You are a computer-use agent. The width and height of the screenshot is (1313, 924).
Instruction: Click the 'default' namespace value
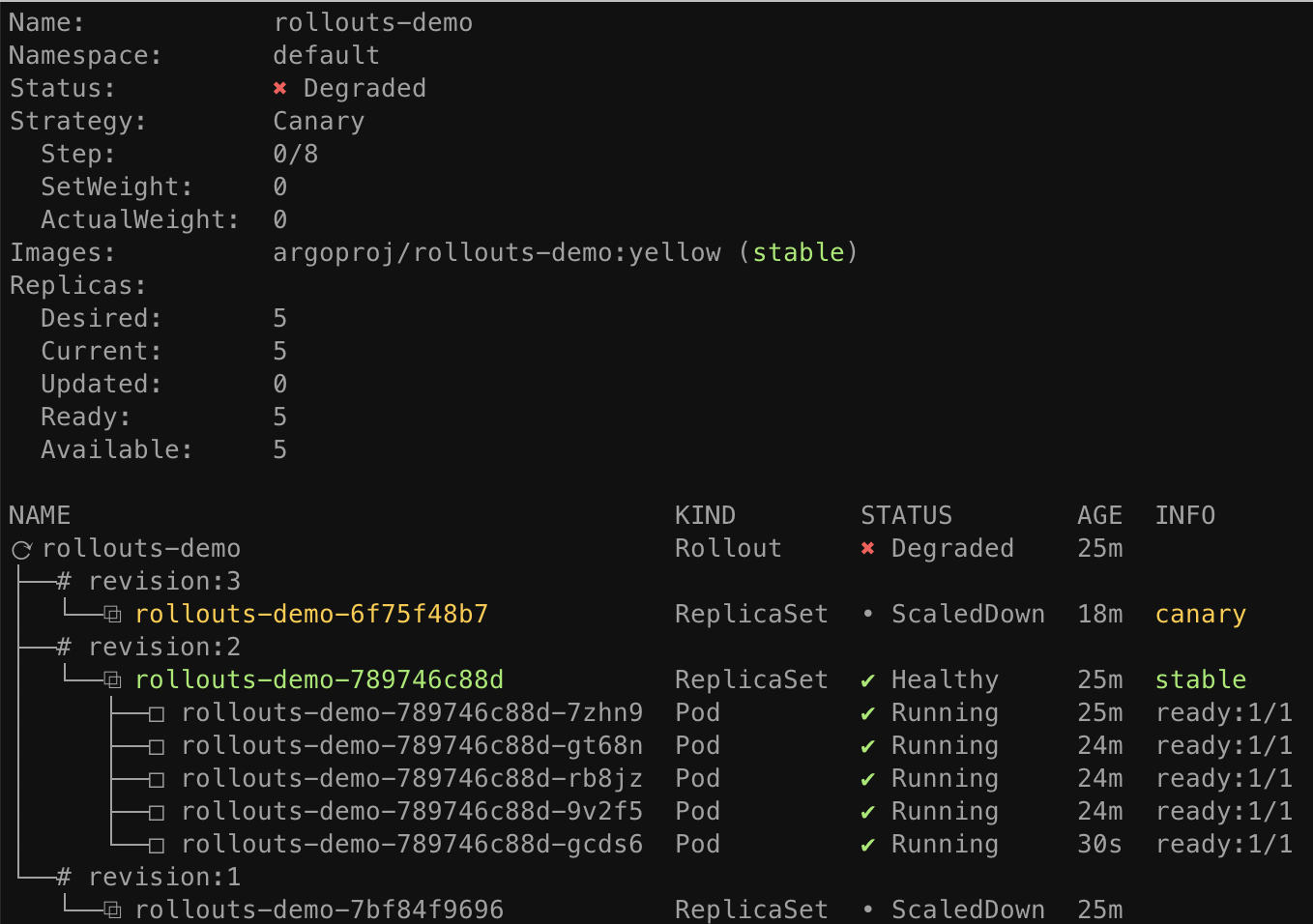coord(327,55)
